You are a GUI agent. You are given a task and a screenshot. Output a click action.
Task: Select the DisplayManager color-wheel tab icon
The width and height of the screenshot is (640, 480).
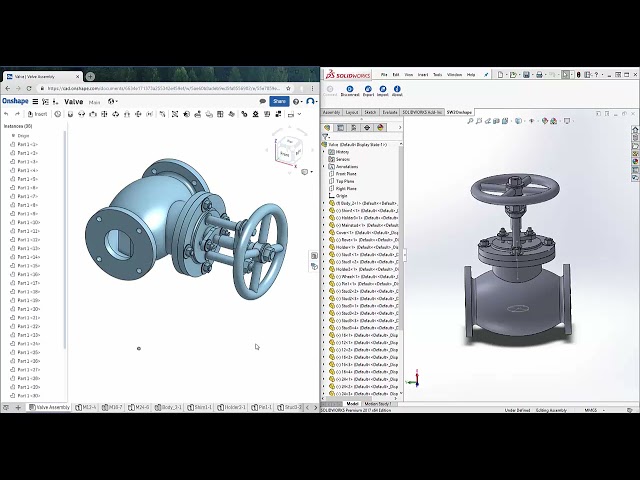pos(380,128)
